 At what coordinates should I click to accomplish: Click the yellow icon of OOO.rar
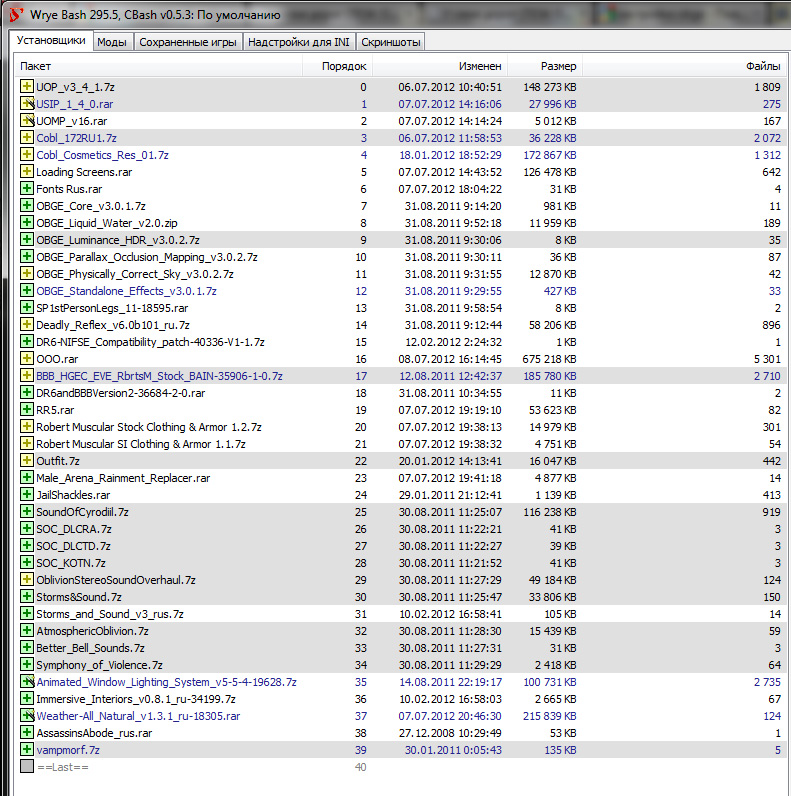[27, 358]
